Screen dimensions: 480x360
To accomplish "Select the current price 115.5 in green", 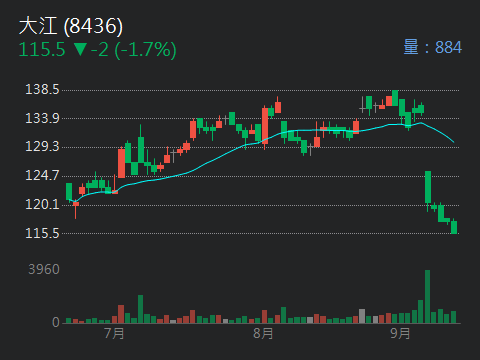I will click(x=42, y=50).
